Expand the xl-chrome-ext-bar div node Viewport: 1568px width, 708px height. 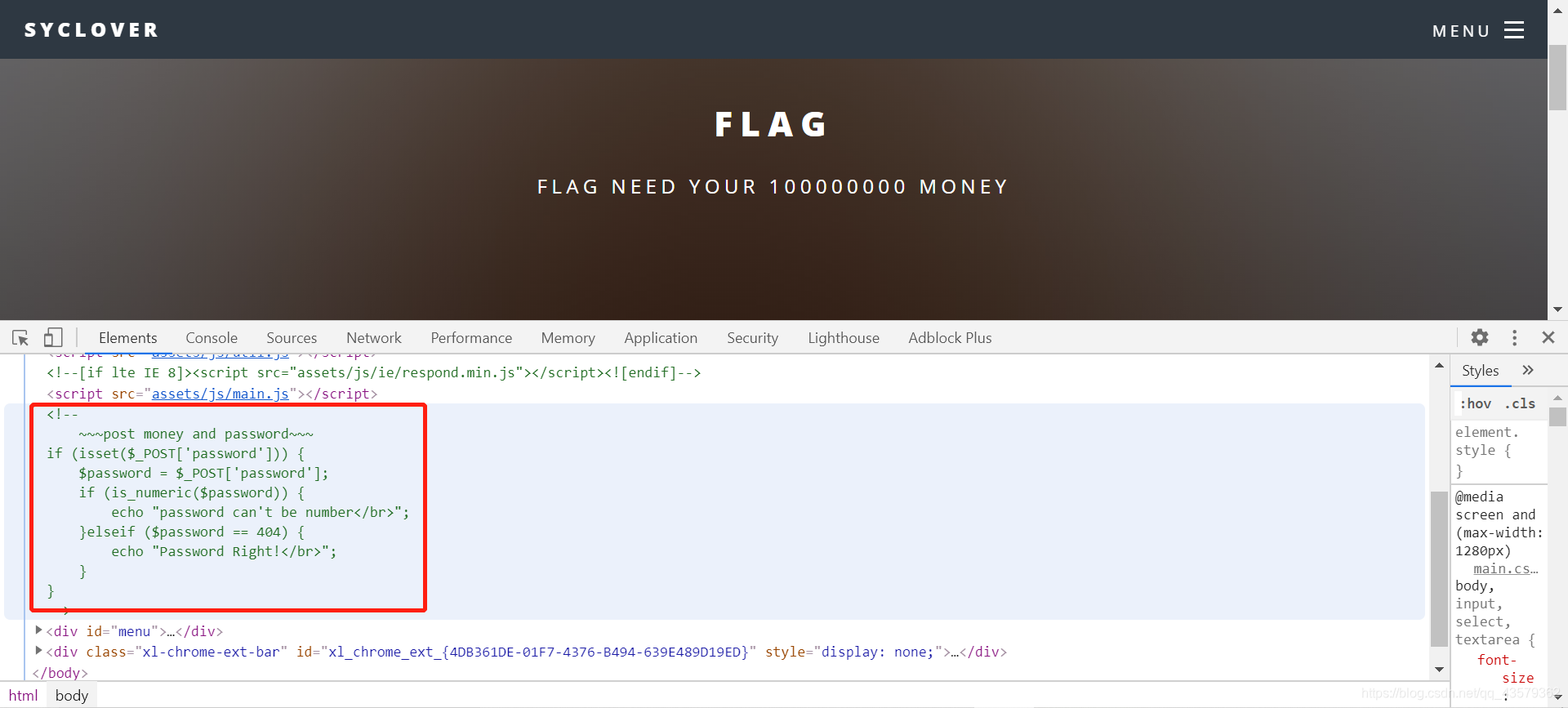point(38,651)
